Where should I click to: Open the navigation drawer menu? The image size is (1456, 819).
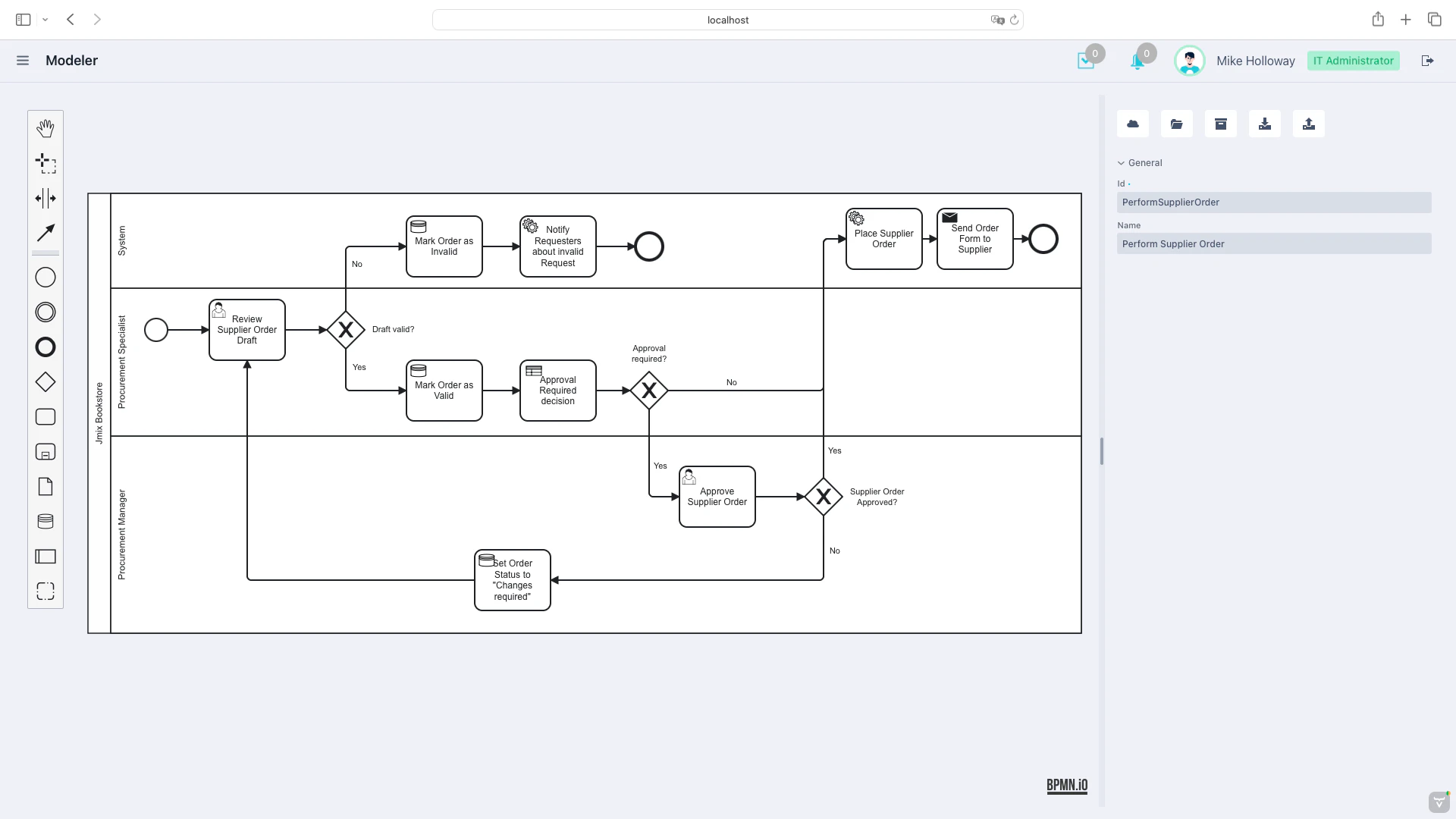tap(23, 60)
